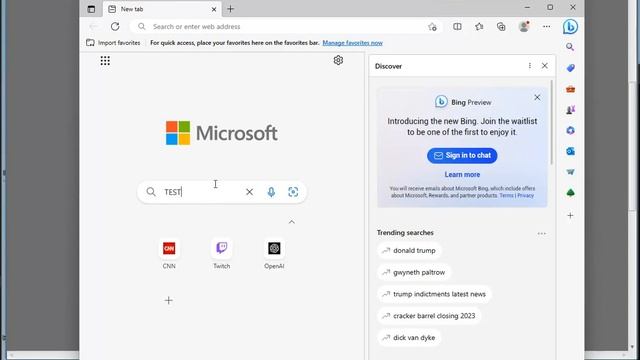Viewport: 640px width, 360px height.
Task: Open sidebar Search icon
Action: coord(570,47)
